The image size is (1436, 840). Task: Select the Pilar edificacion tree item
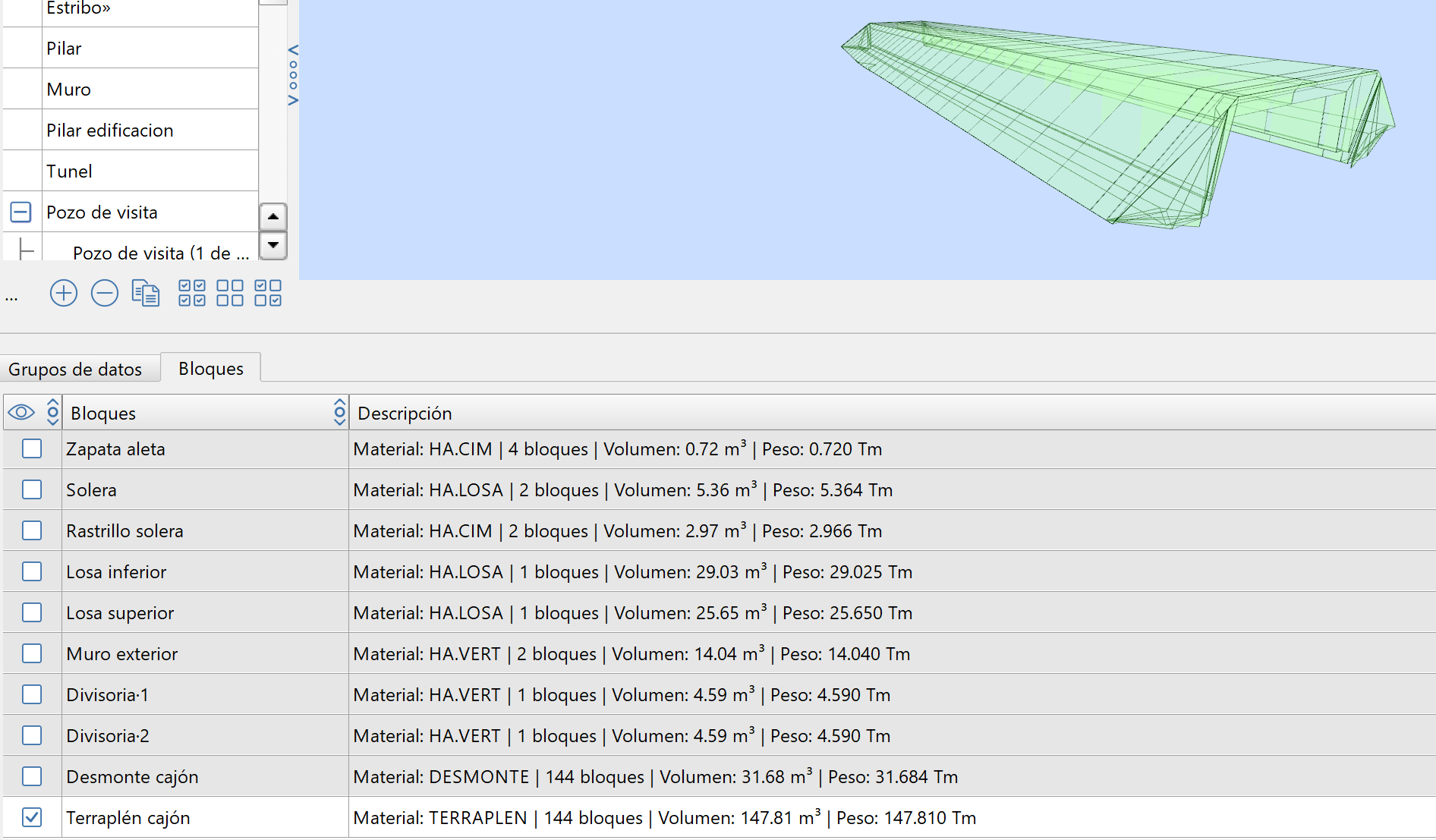tap(110, 131)
